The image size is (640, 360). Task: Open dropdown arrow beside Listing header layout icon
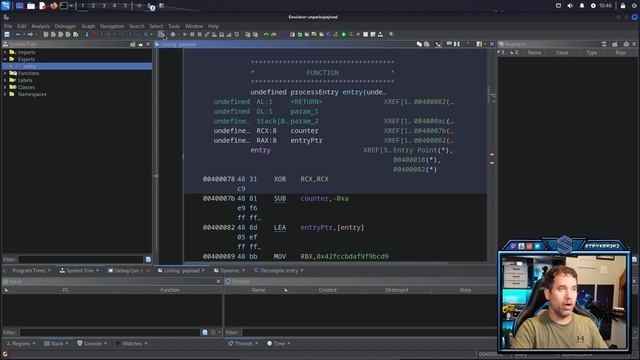[485, 44]
